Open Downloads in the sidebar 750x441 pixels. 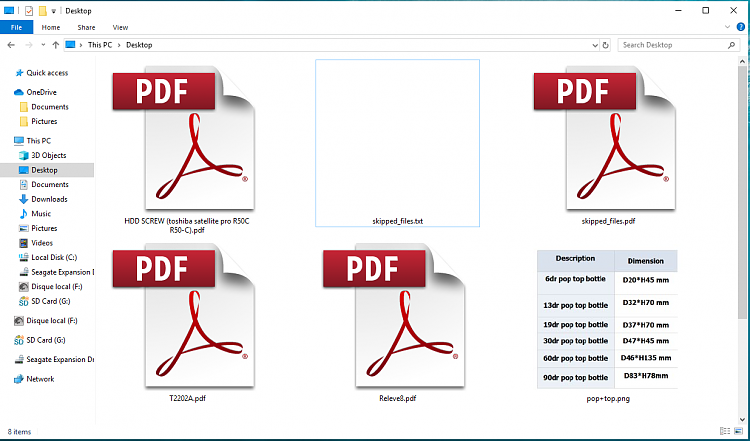[x=49, y=199]
